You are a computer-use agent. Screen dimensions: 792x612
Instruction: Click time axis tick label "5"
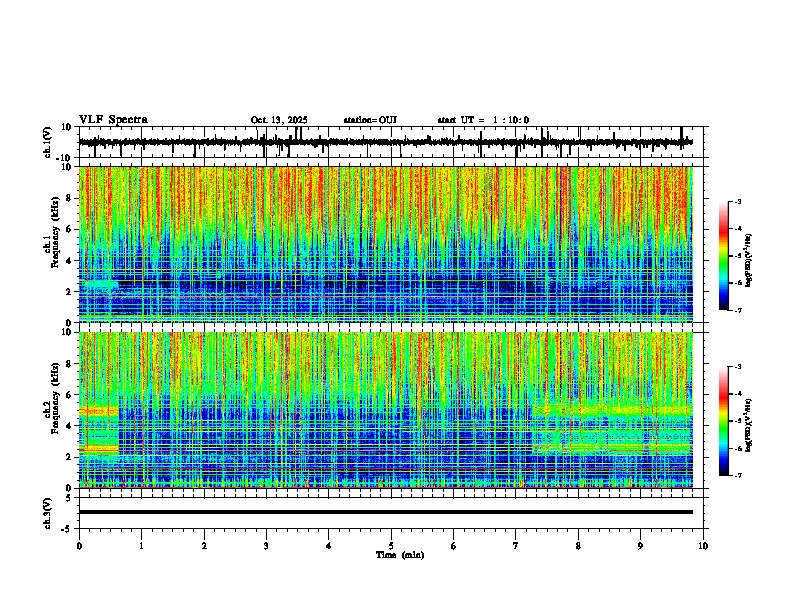[391, 546]
